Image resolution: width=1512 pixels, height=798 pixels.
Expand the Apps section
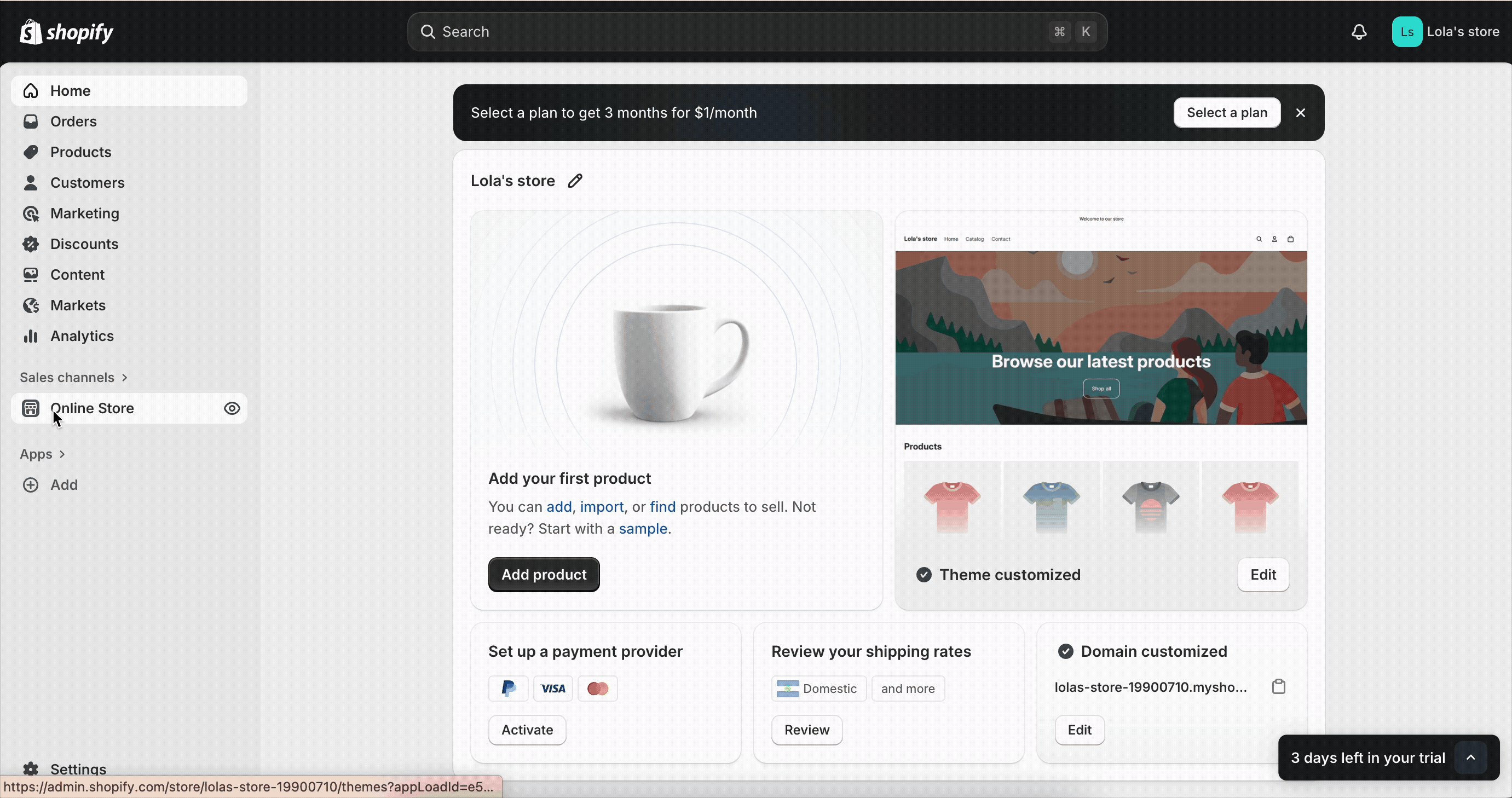pyautogui.click(x=42, y=454)
